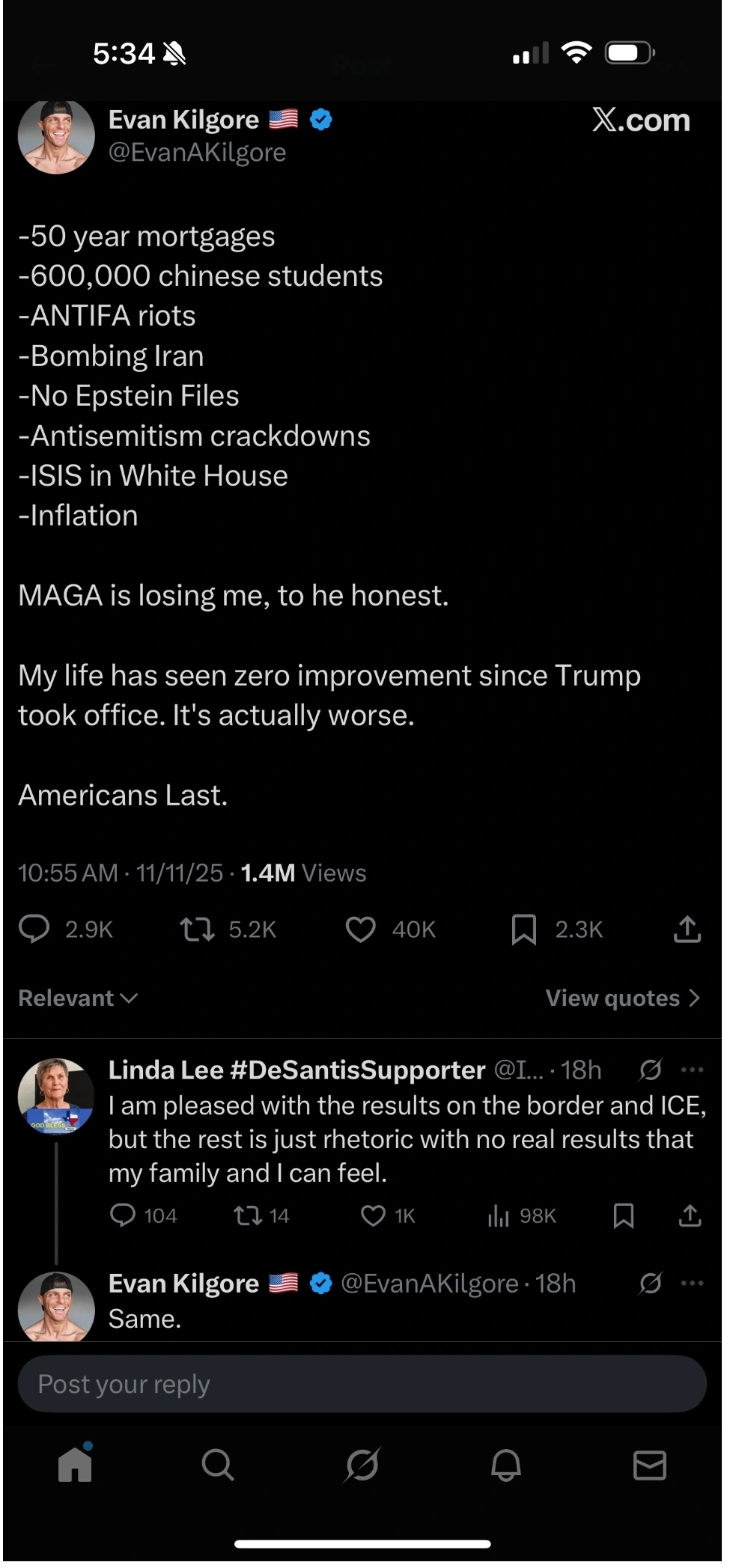Open the Grok mute icon on Linda's reply

[650, 1070]
